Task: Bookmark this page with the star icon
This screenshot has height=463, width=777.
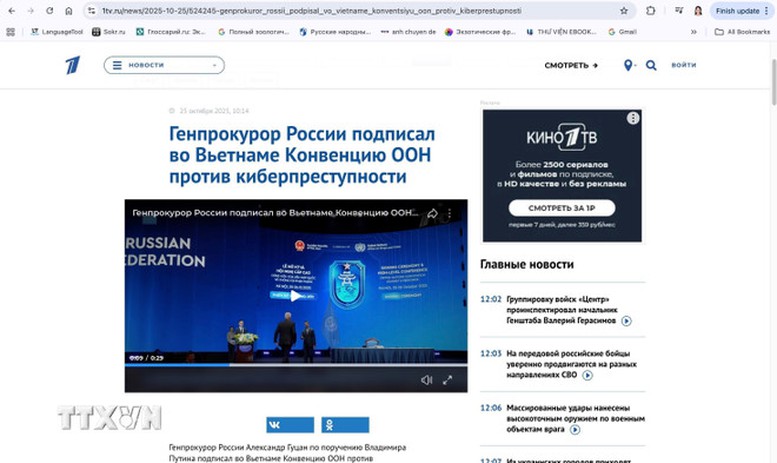Action: pyautogui.click(x=624, y=11)
